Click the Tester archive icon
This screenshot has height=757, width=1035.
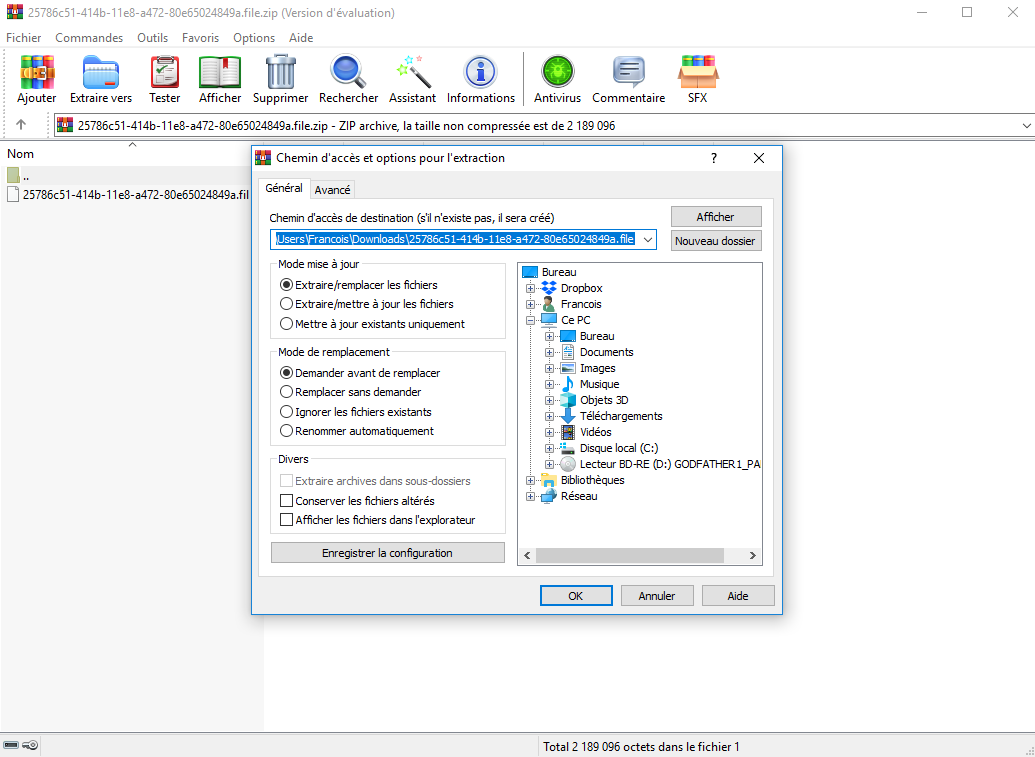pos(165,73)
